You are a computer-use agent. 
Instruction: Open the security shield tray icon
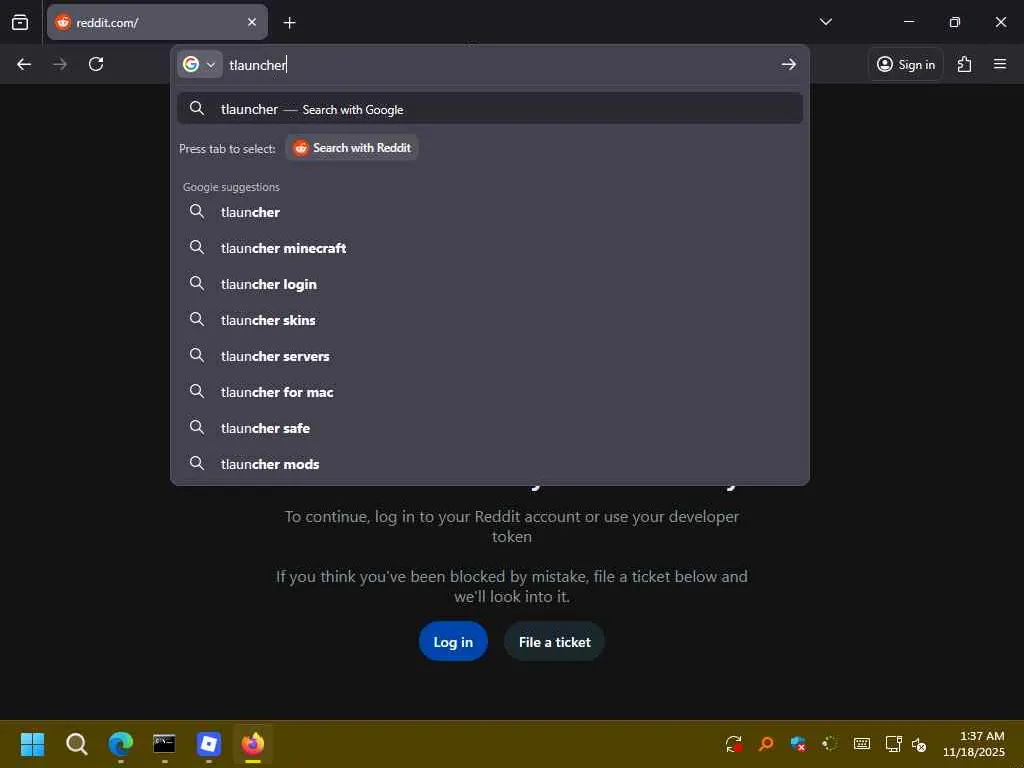797,743
